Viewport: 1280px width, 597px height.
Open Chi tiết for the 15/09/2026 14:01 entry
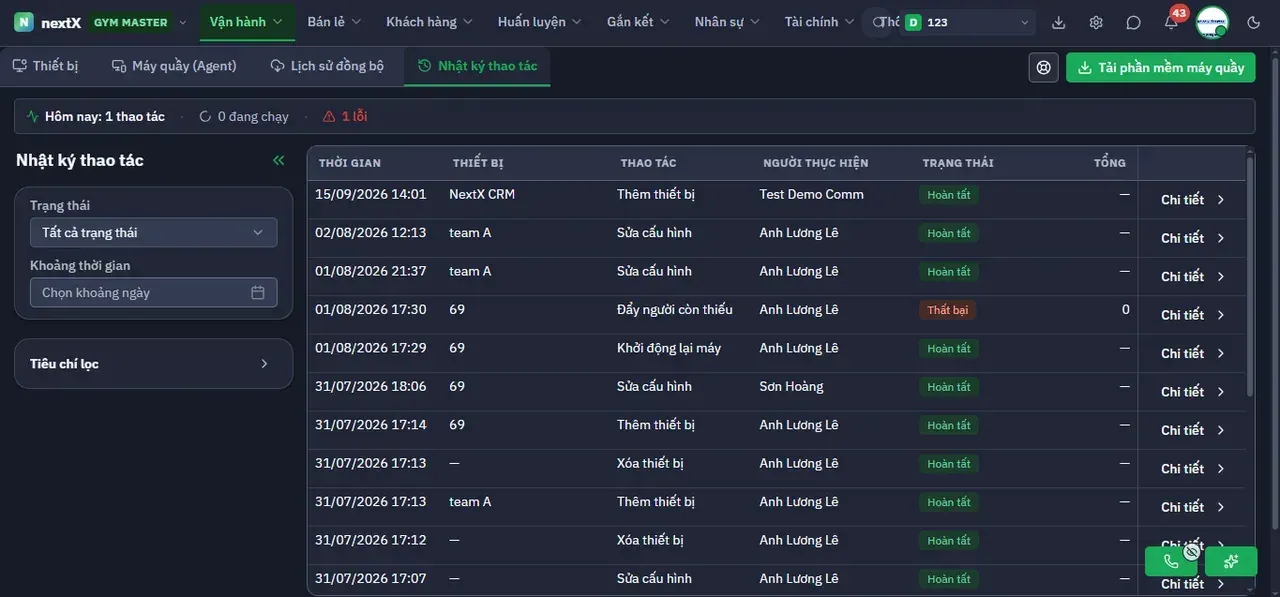(1193, 200)
